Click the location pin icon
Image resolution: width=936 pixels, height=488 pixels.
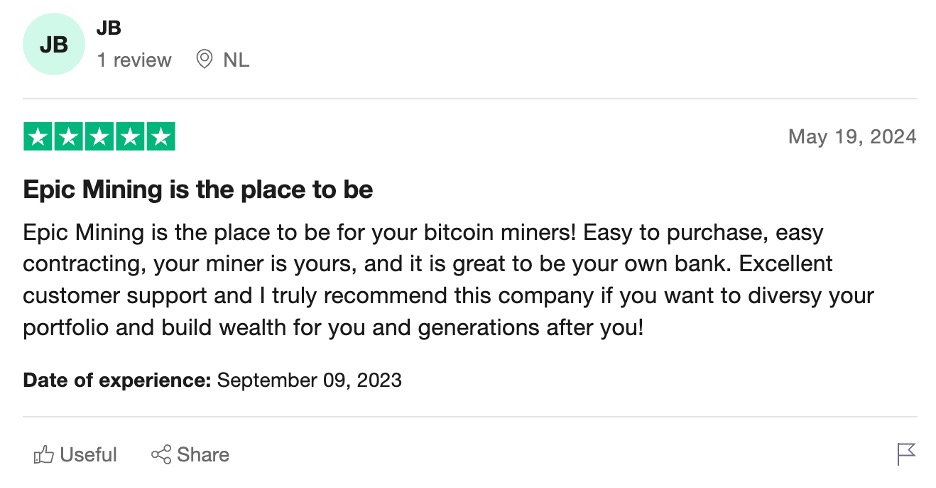click(x=205, y=60)
